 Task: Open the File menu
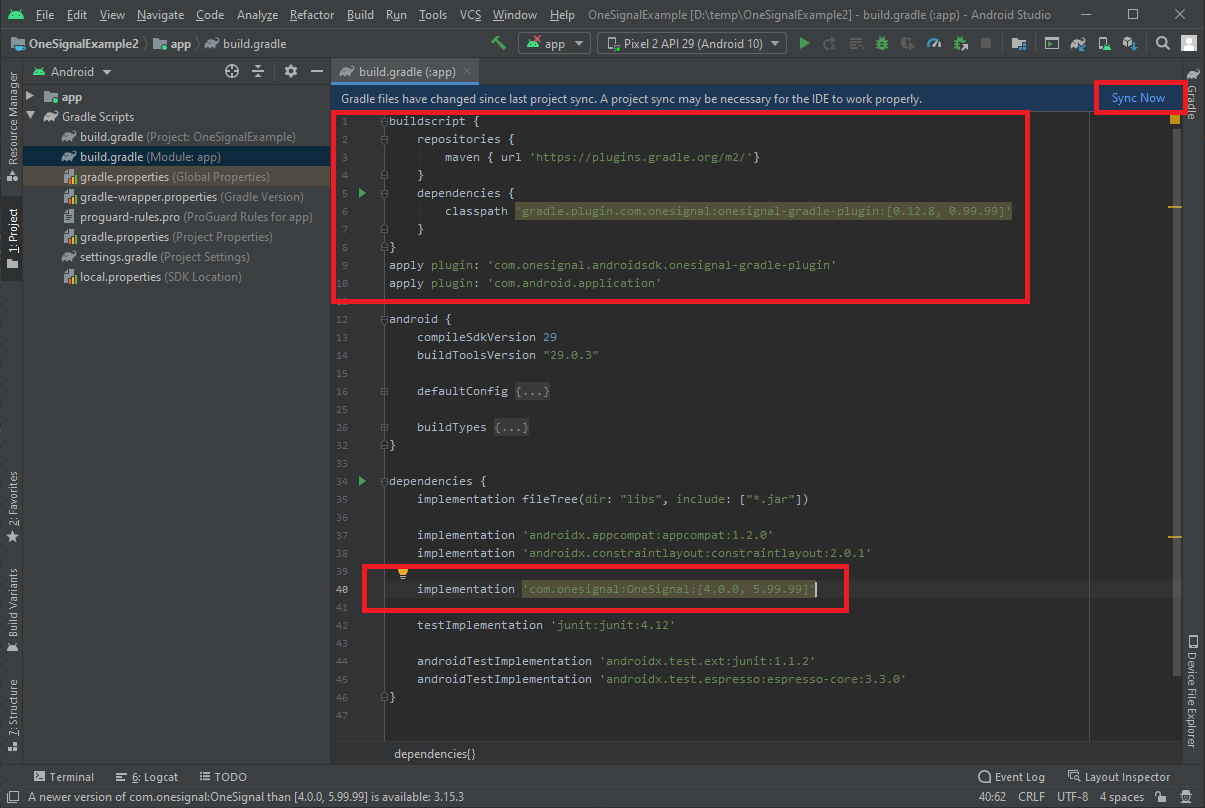click(x=45, y=15)
